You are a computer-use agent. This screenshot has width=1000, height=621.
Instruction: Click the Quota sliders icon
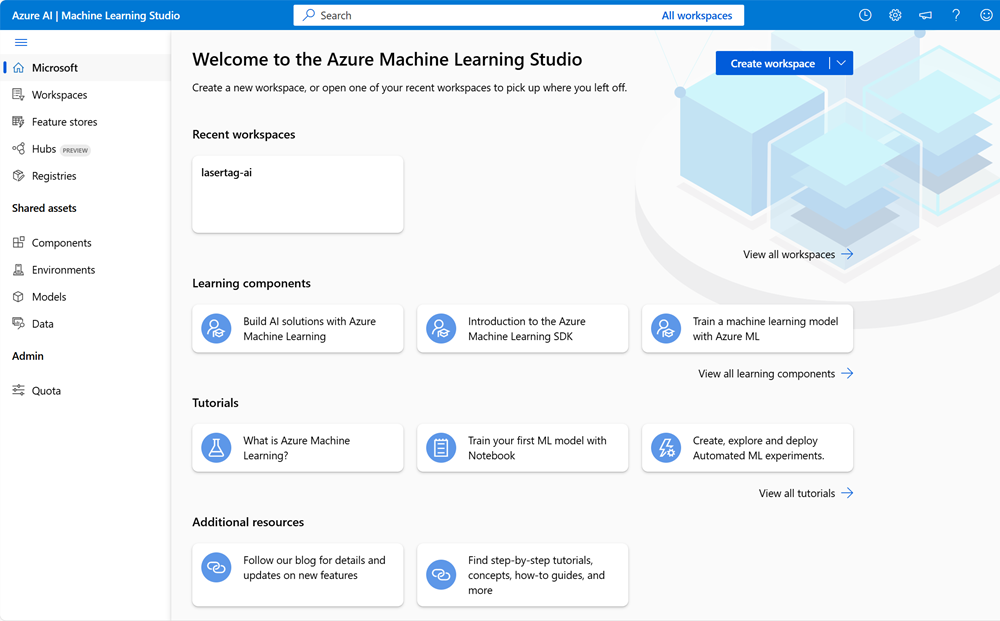click(x=18, y=390)
